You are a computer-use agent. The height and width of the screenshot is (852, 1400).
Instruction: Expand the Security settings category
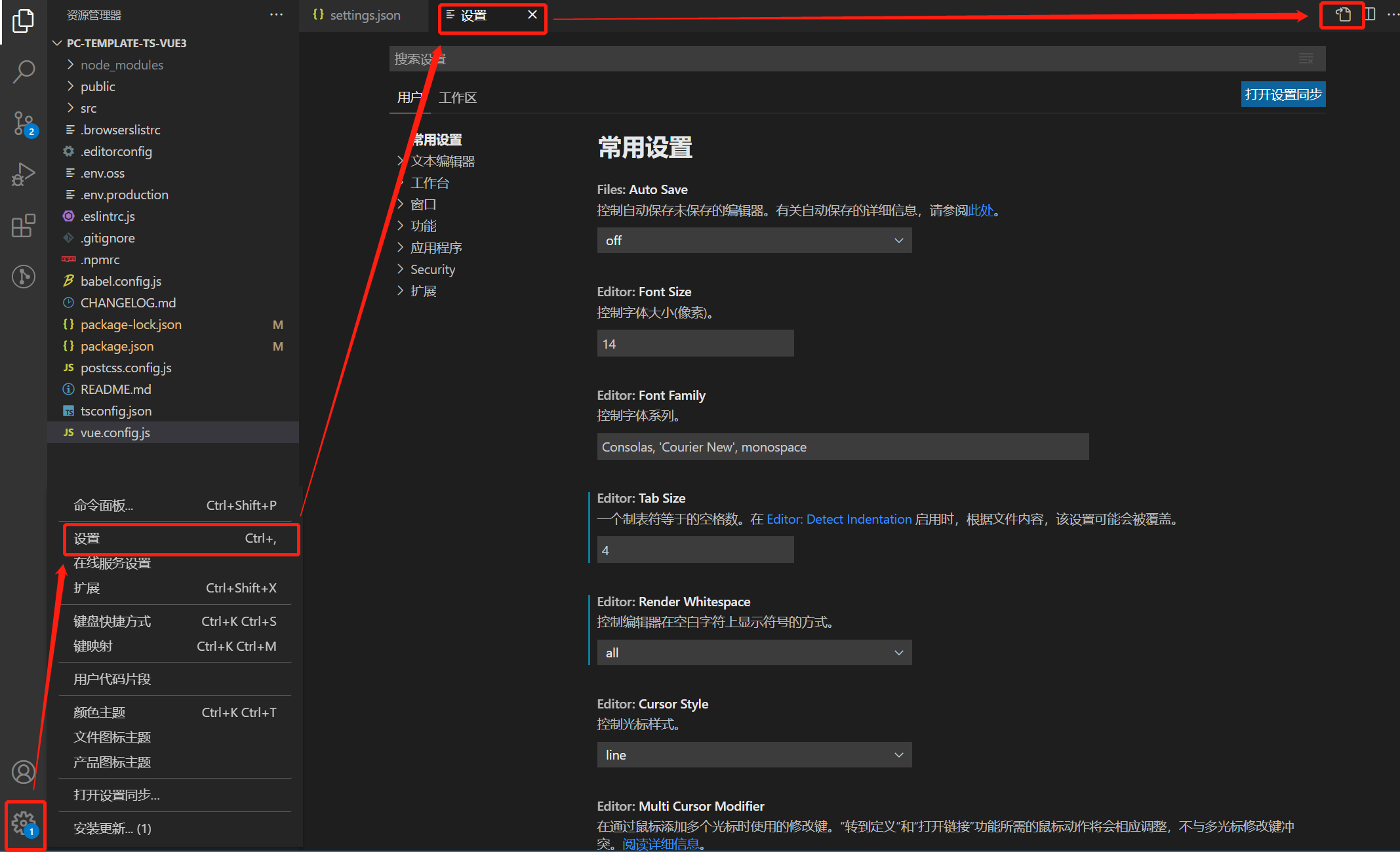click(432, 269)
